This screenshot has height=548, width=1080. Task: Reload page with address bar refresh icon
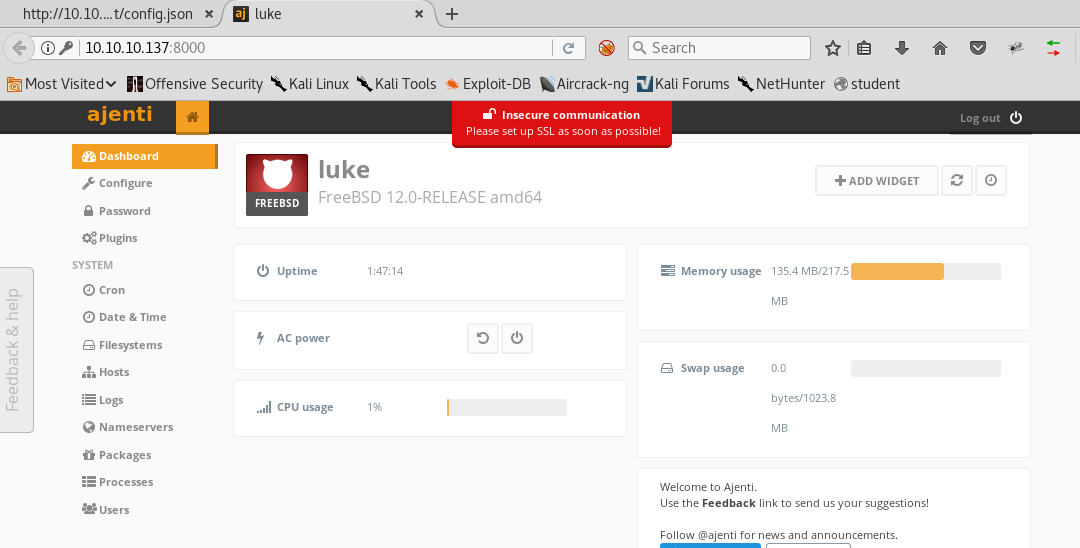(x=568, y=48)
